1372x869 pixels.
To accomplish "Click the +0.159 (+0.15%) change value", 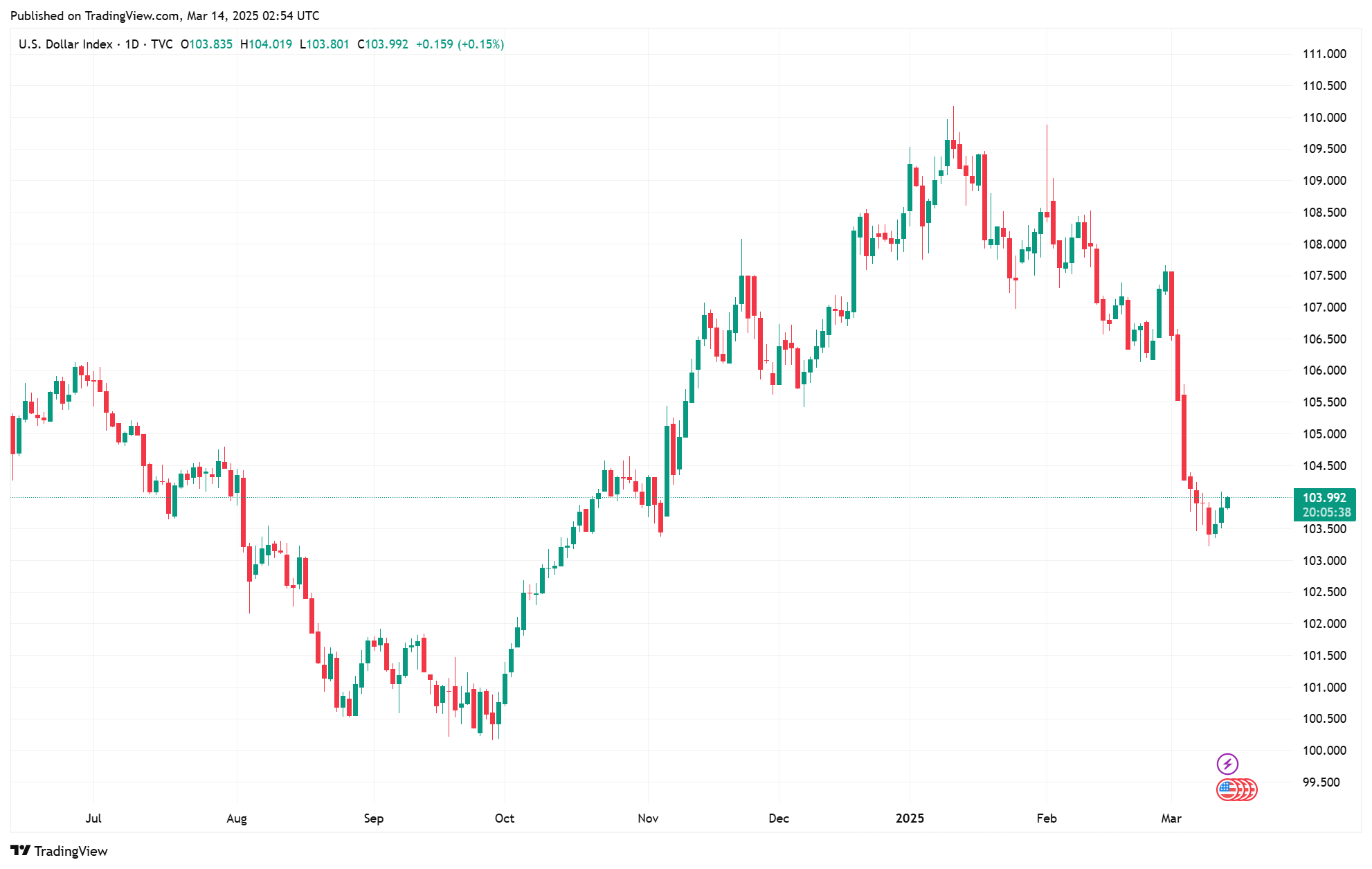I will coord(460,44).
